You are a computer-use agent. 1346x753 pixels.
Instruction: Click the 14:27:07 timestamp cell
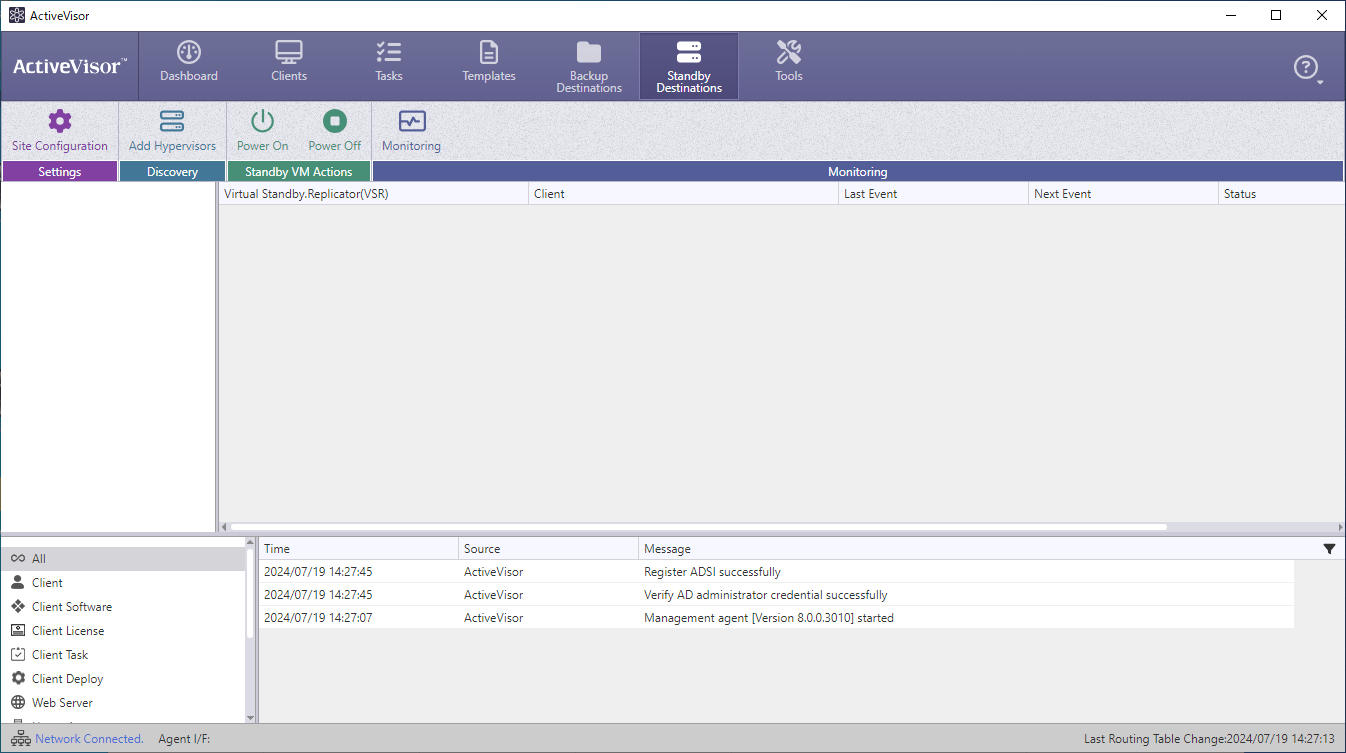[318, 618]
